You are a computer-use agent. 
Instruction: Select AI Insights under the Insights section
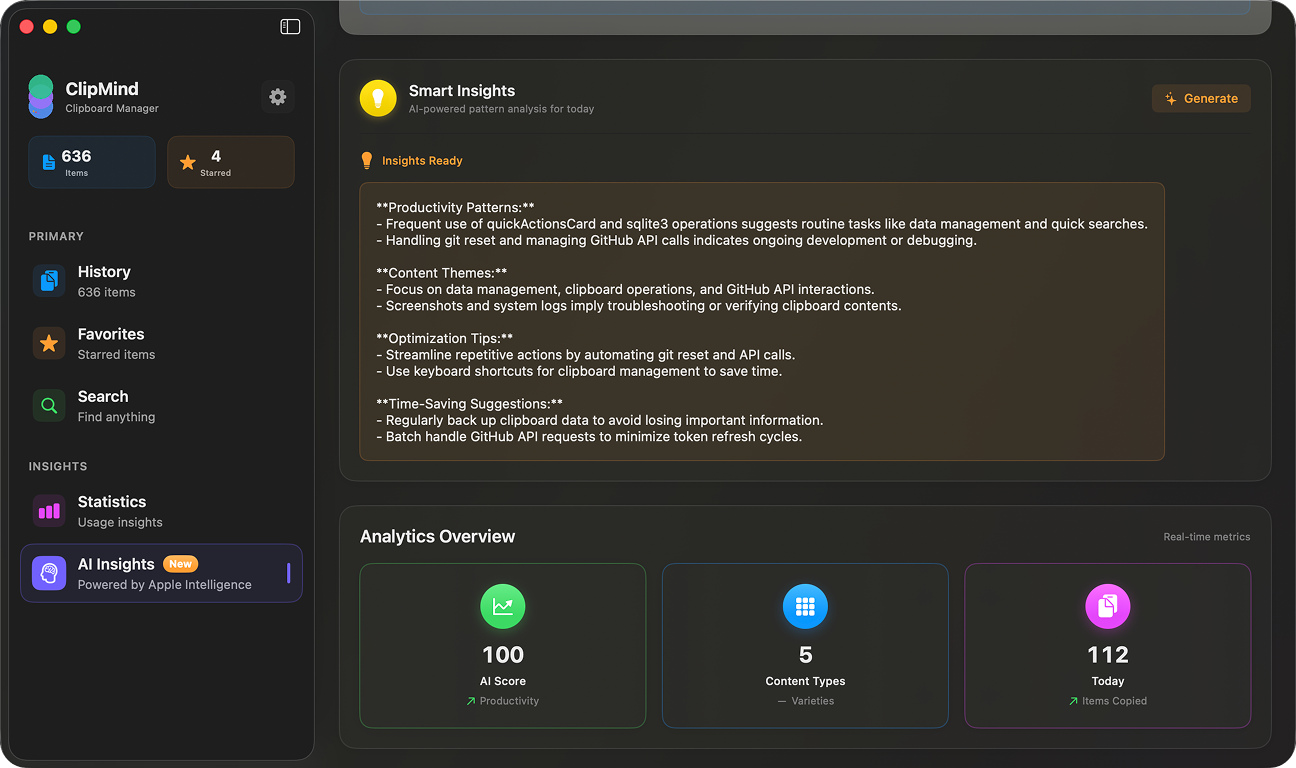tap(160, 573)
